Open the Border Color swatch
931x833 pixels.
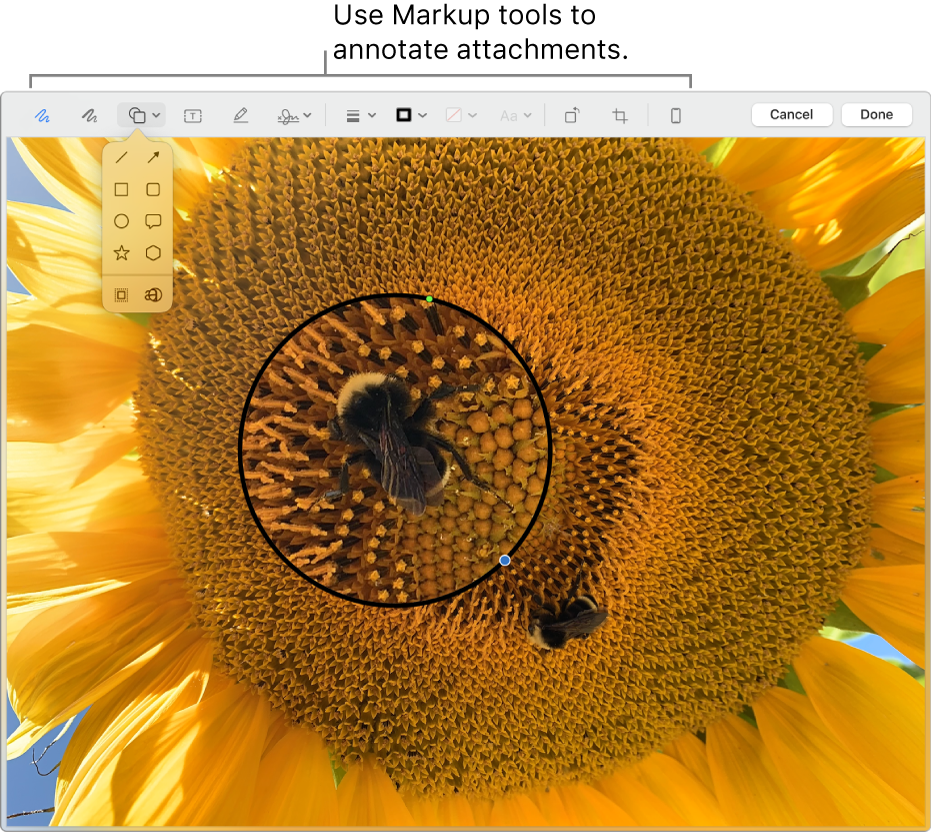tap(408, 115)
